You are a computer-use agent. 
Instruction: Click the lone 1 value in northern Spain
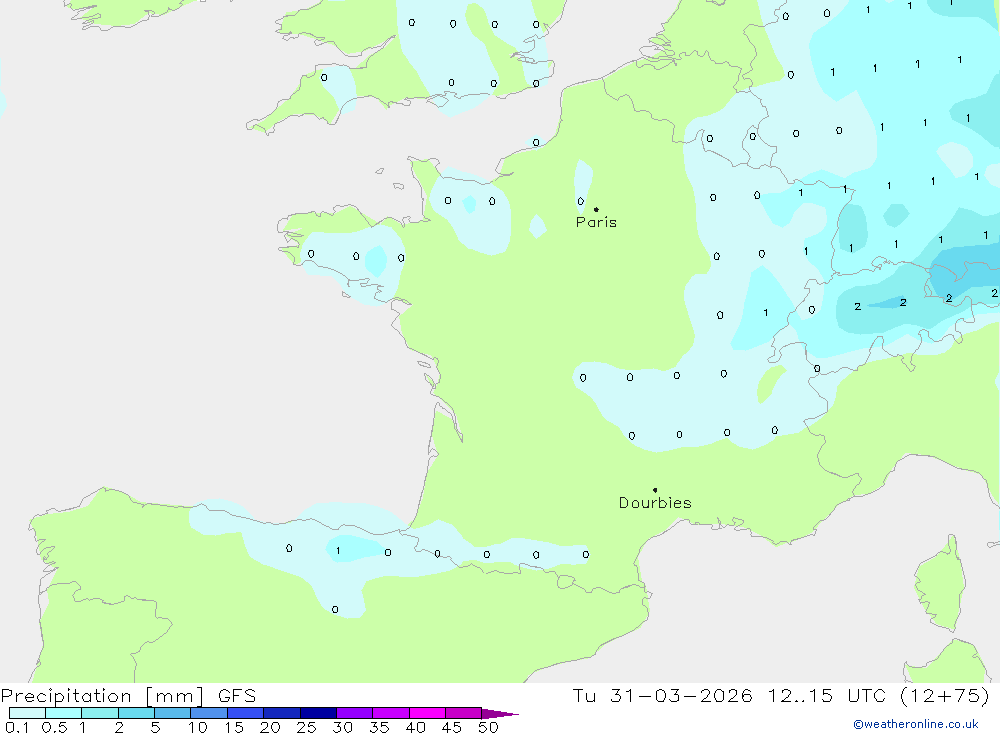[338, 551]
